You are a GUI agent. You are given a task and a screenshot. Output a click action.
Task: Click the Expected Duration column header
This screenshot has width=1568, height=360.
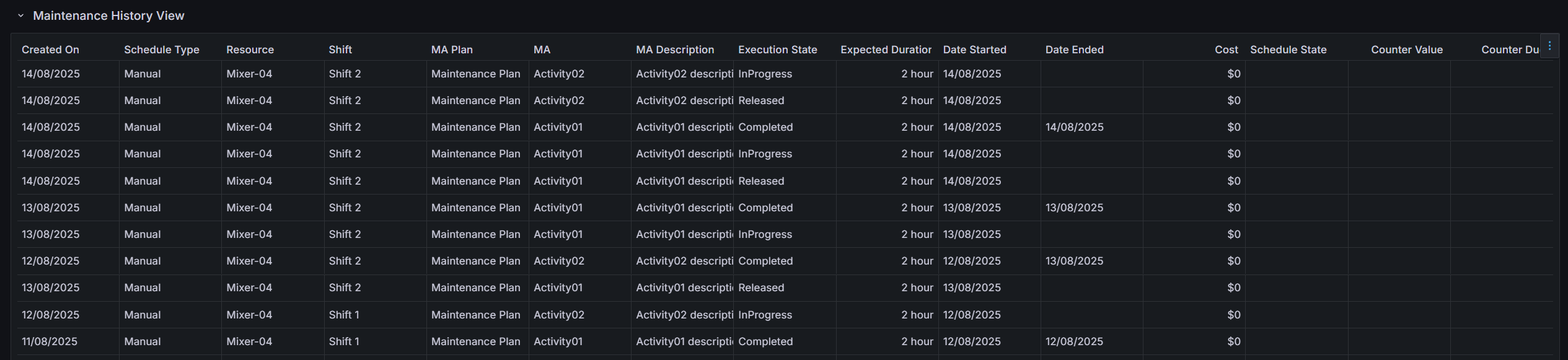point(886,50)
